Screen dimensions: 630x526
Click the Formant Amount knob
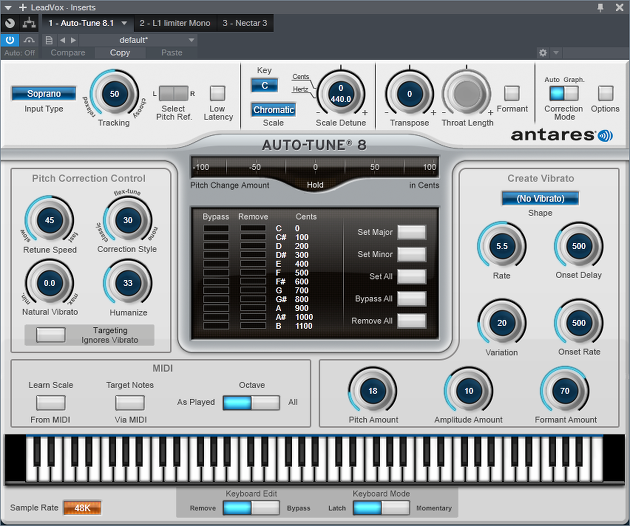pyautogui.click(x=565, y=391)
